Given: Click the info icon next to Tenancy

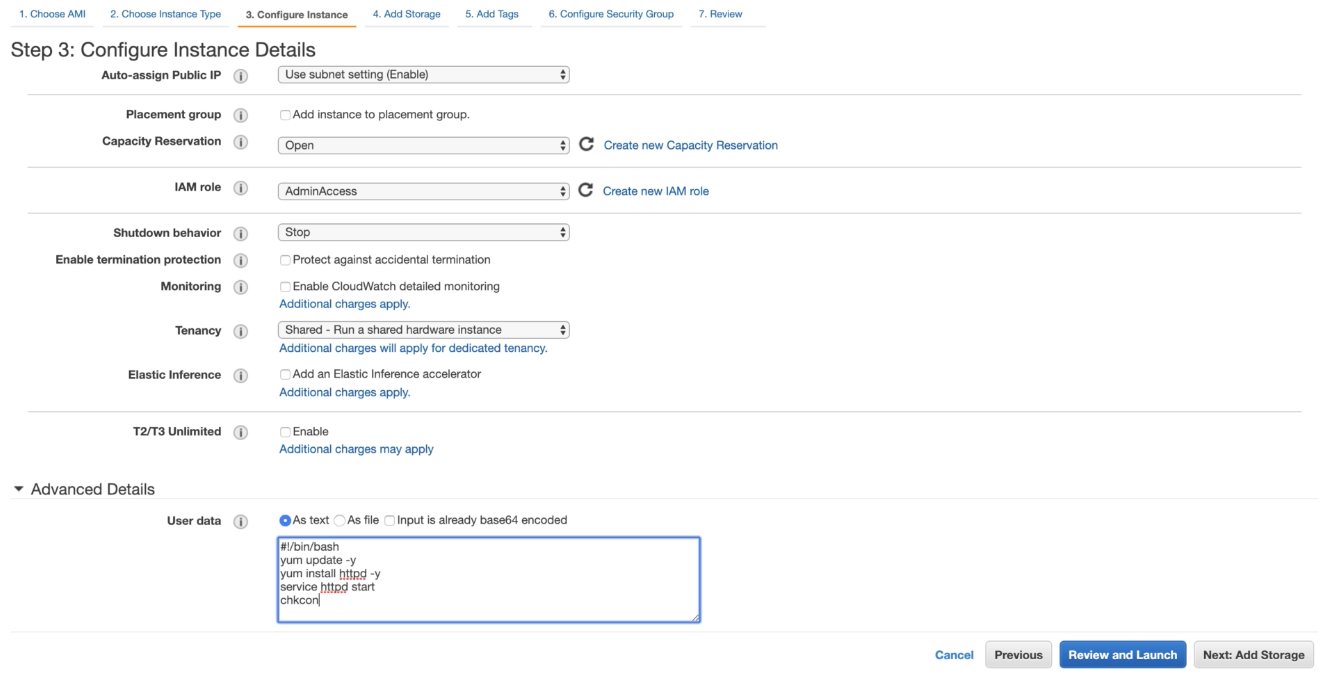Looking at the screenshot, I should tap(240, 332).
